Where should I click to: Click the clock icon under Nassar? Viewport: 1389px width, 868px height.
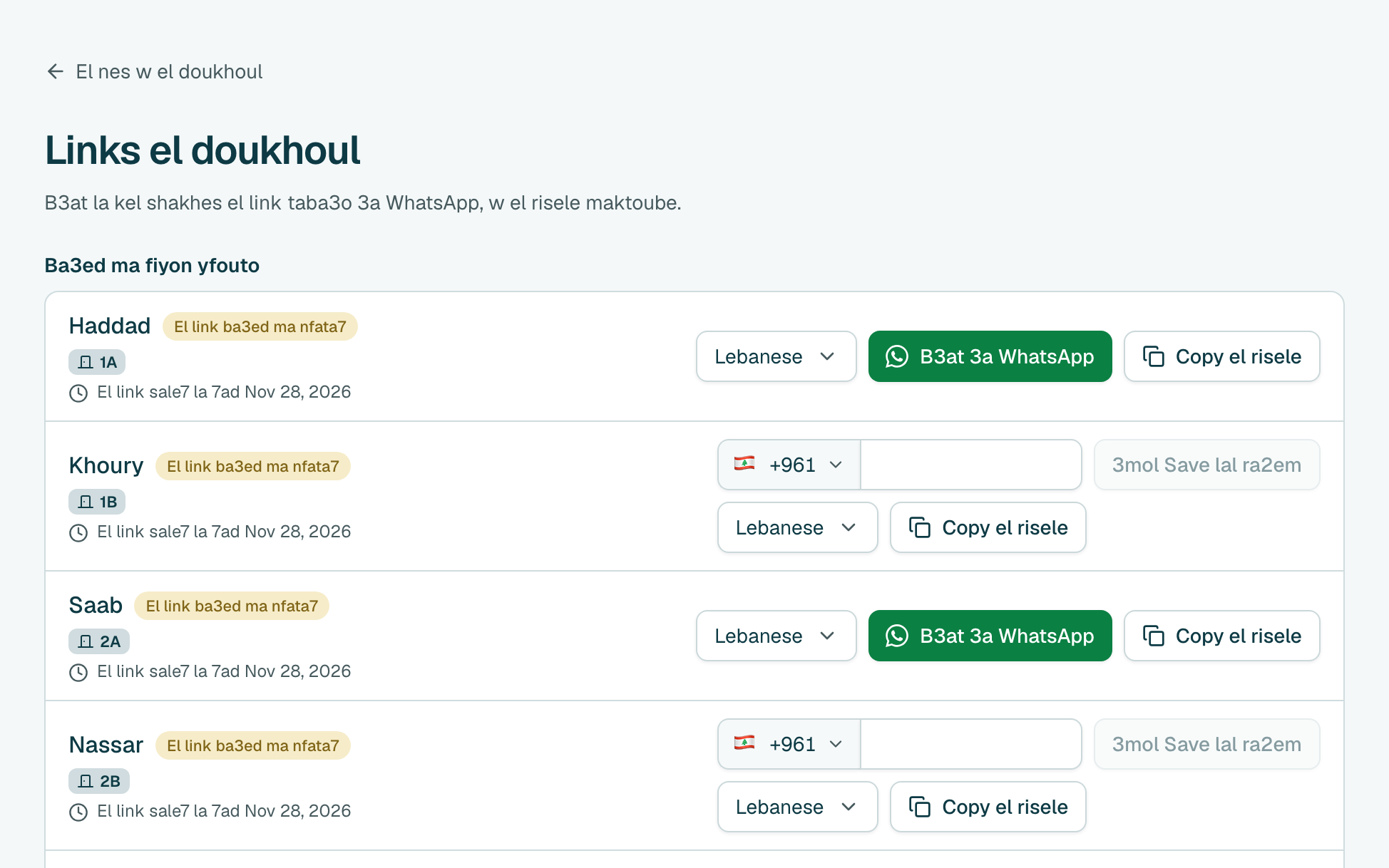pyautogui.click(x=78, y=812)
